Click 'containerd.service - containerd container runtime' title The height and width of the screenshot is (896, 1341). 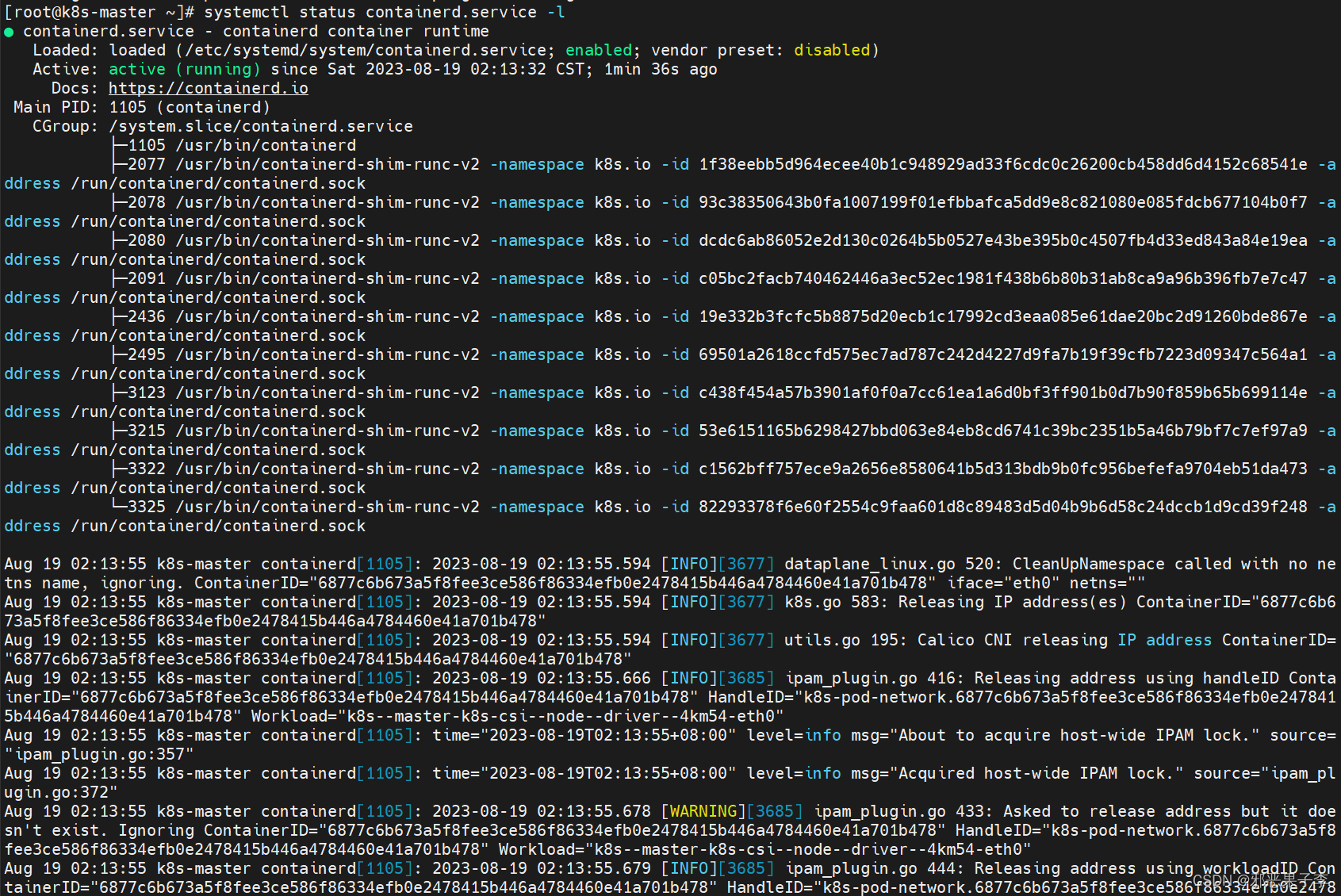click(256, 31)
